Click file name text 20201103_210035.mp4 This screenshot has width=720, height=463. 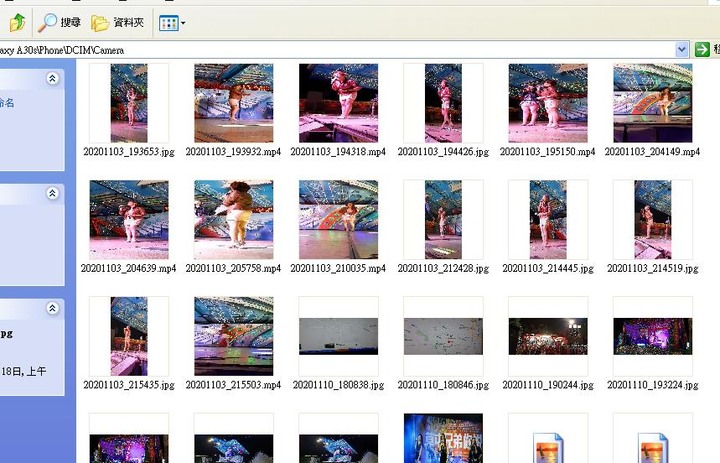tap(338, 268)
